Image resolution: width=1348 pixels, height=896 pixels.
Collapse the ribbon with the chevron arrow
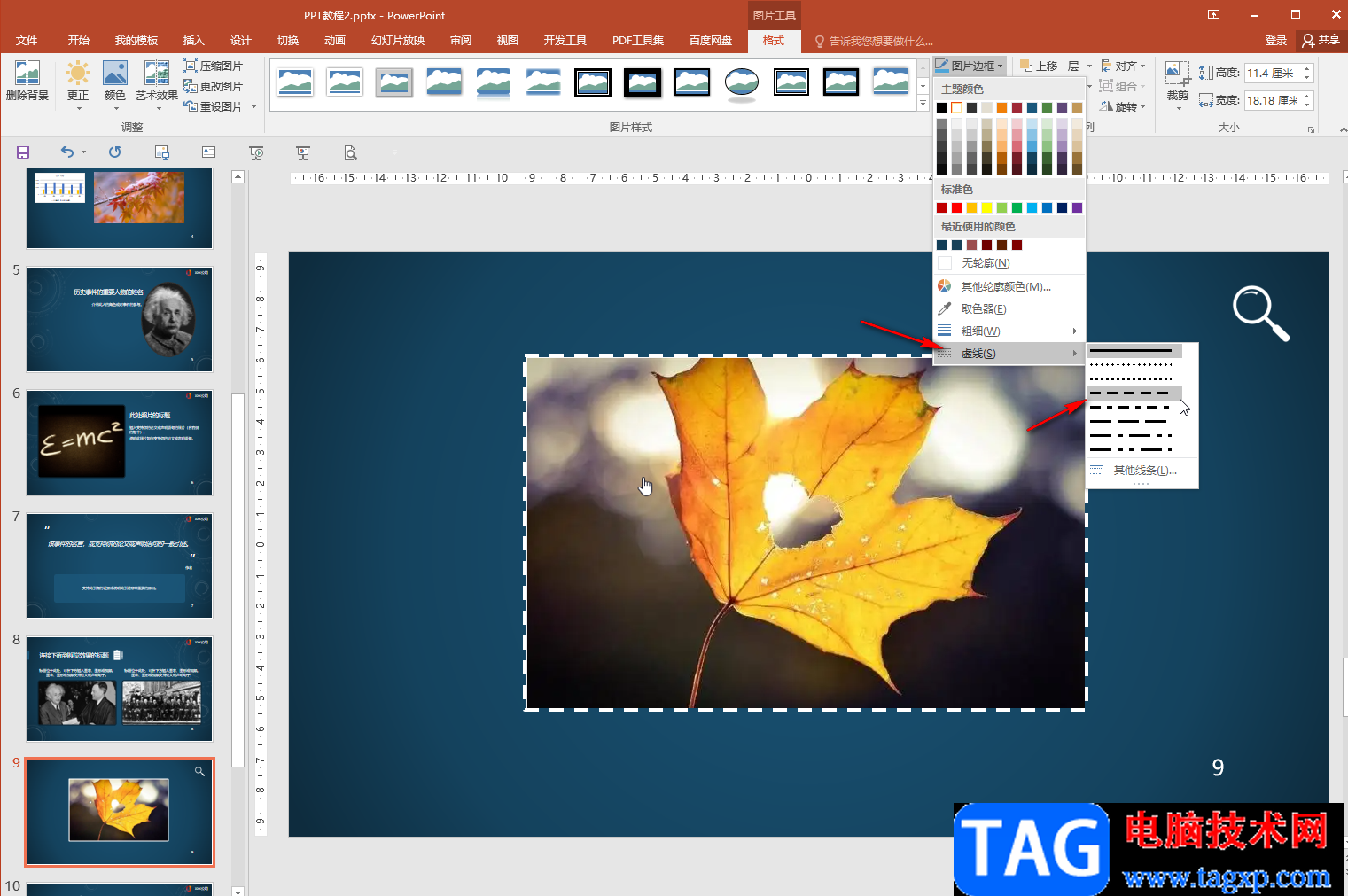pos(1343,130)
